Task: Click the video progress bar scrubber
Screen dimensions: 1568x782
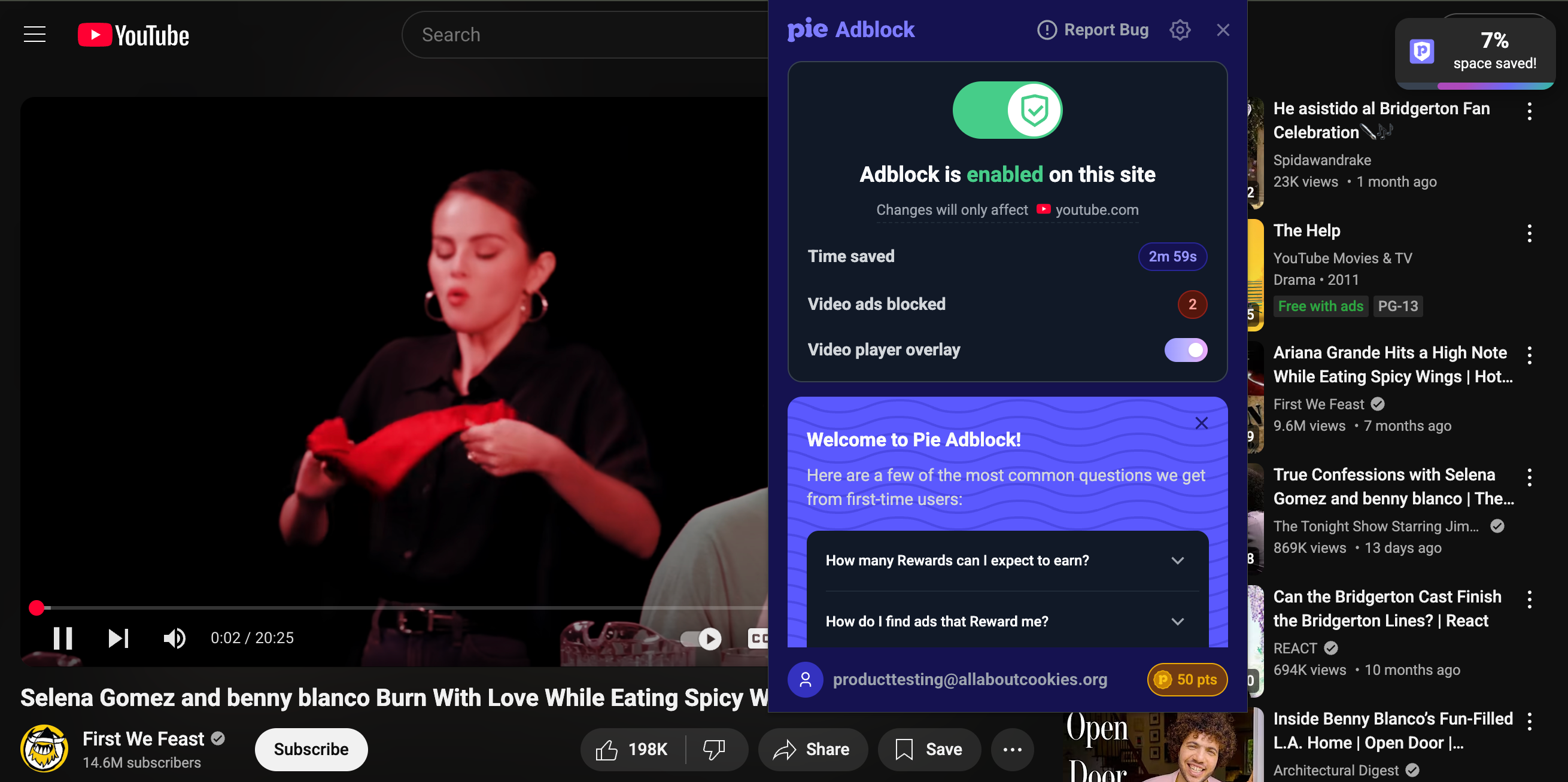Action: (x=37, y=607)
